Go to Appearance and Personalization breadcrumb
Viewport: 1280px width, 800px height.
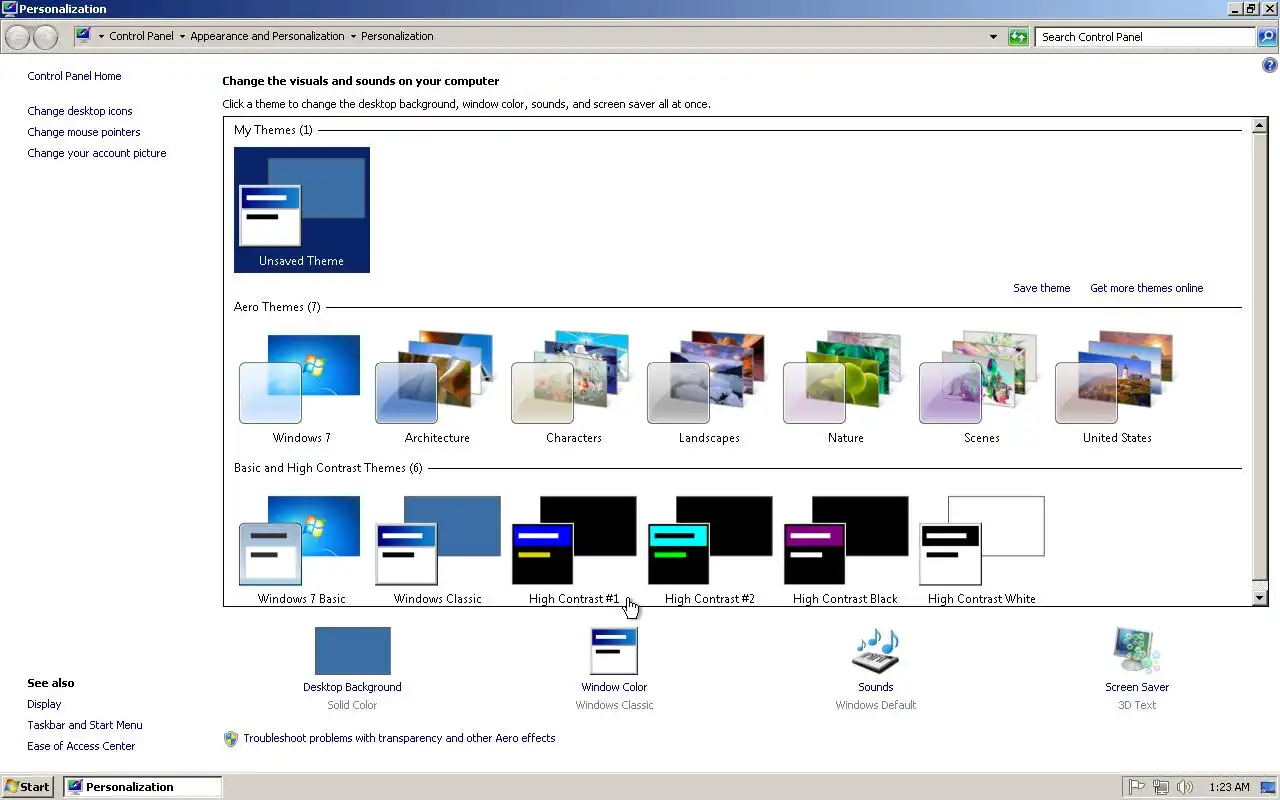pyautogui.click(x=267, y=36)
